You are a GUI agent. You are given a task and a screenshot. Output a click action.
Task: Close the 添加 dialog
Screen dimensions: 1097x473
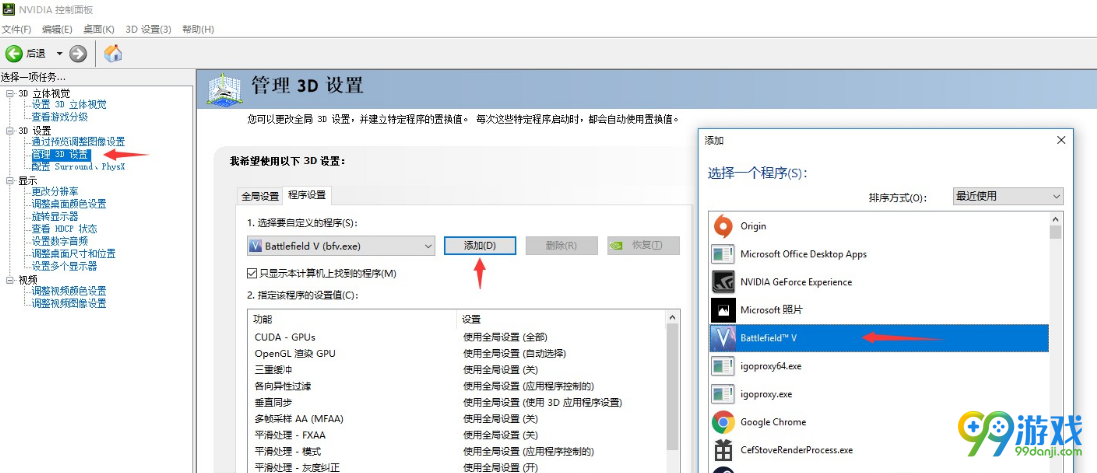click(1060, 140)
